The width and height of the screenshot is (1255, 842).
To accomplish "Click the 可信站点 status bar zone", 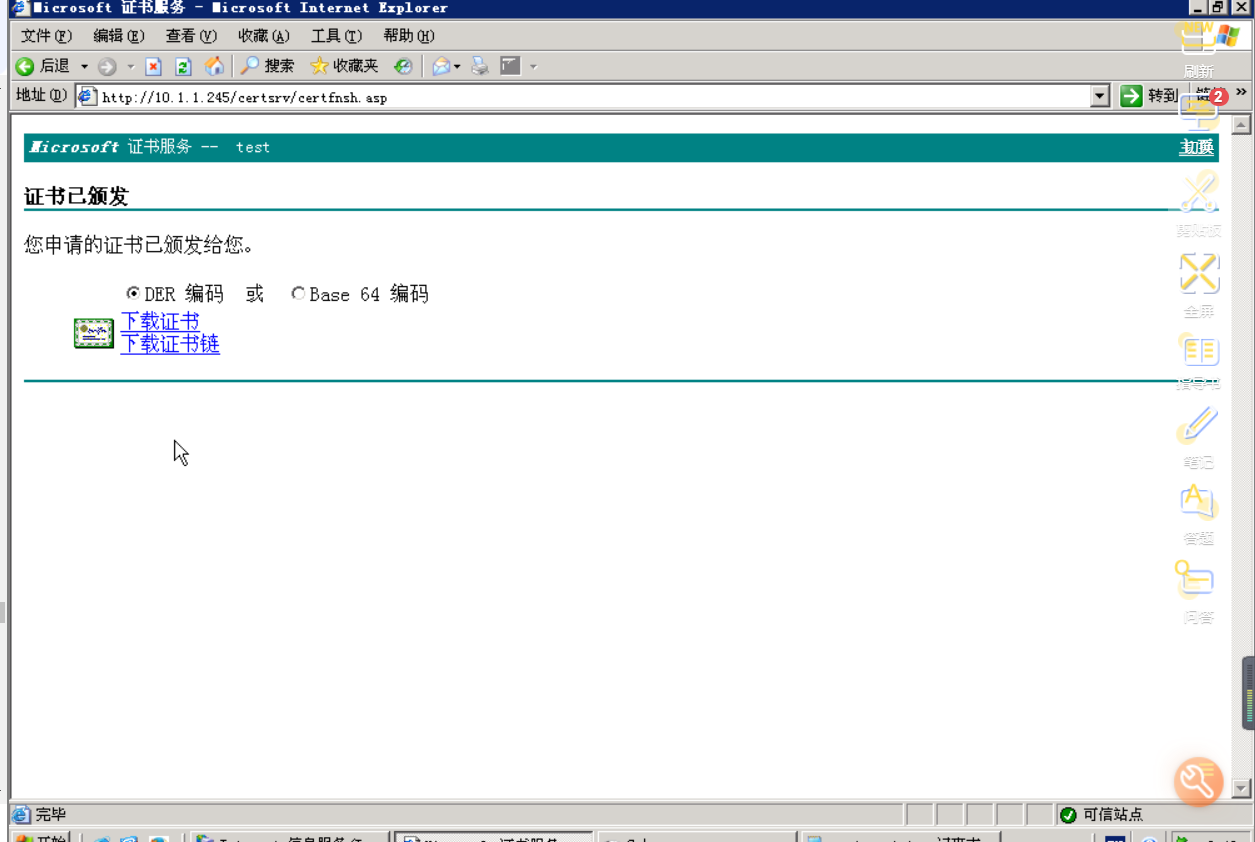I will coord(1100,815).
